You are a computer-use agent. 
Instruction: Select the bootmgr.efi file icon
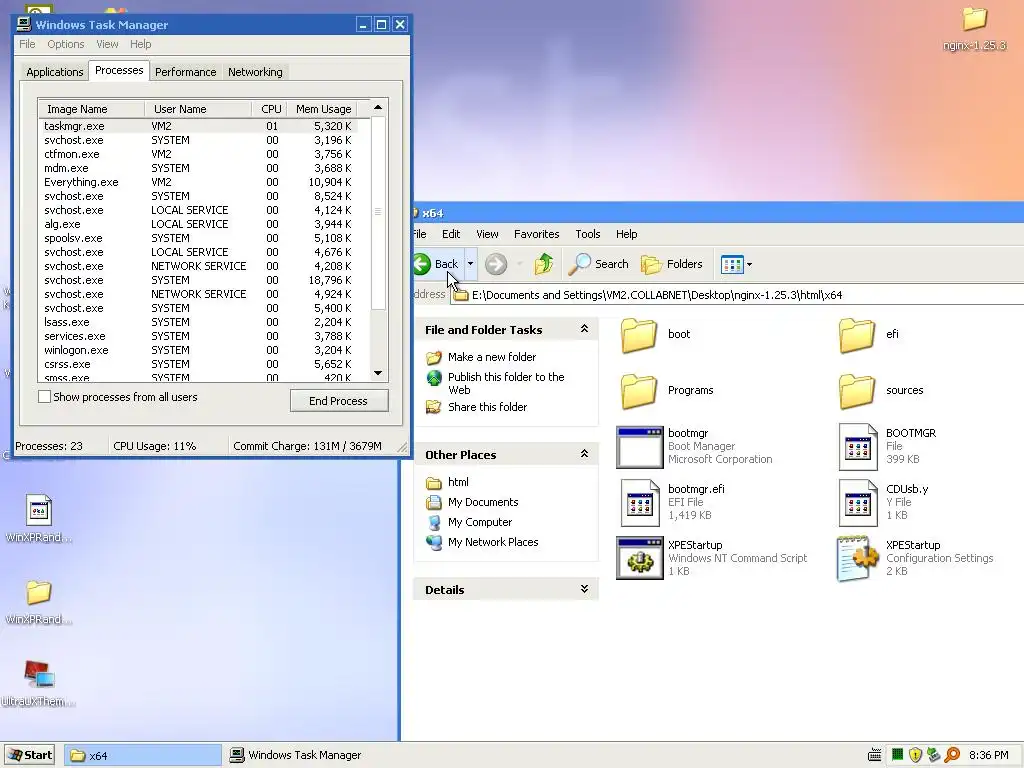click(x=639, y=504)
